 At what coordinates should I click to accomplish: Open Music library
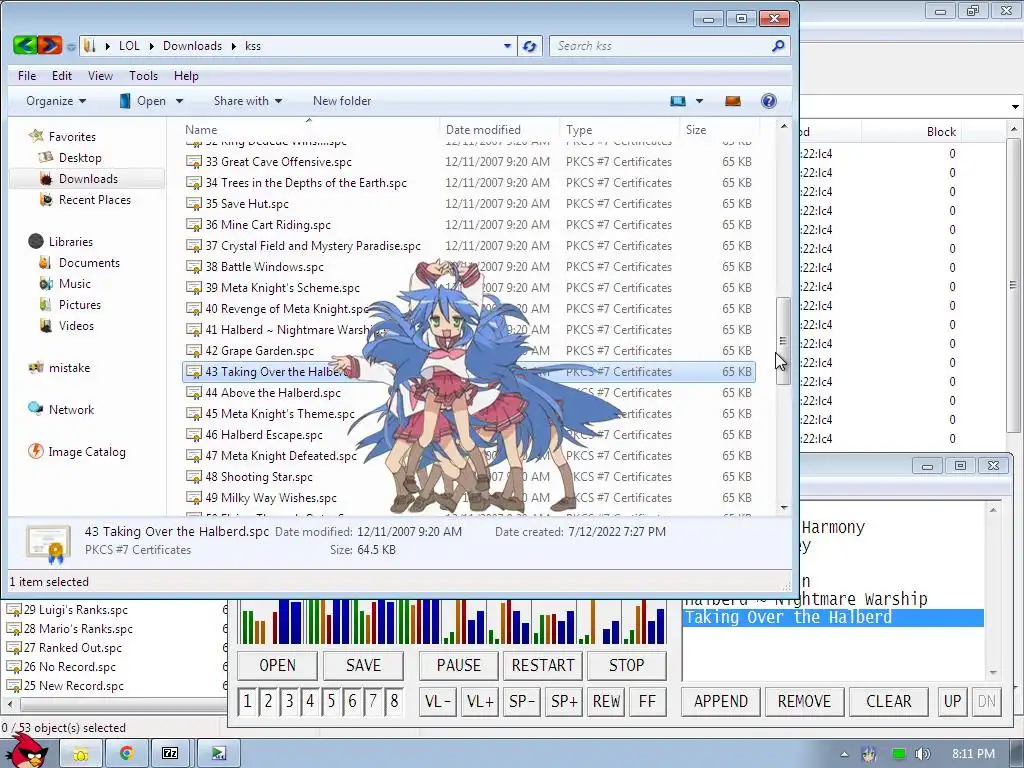74,283
